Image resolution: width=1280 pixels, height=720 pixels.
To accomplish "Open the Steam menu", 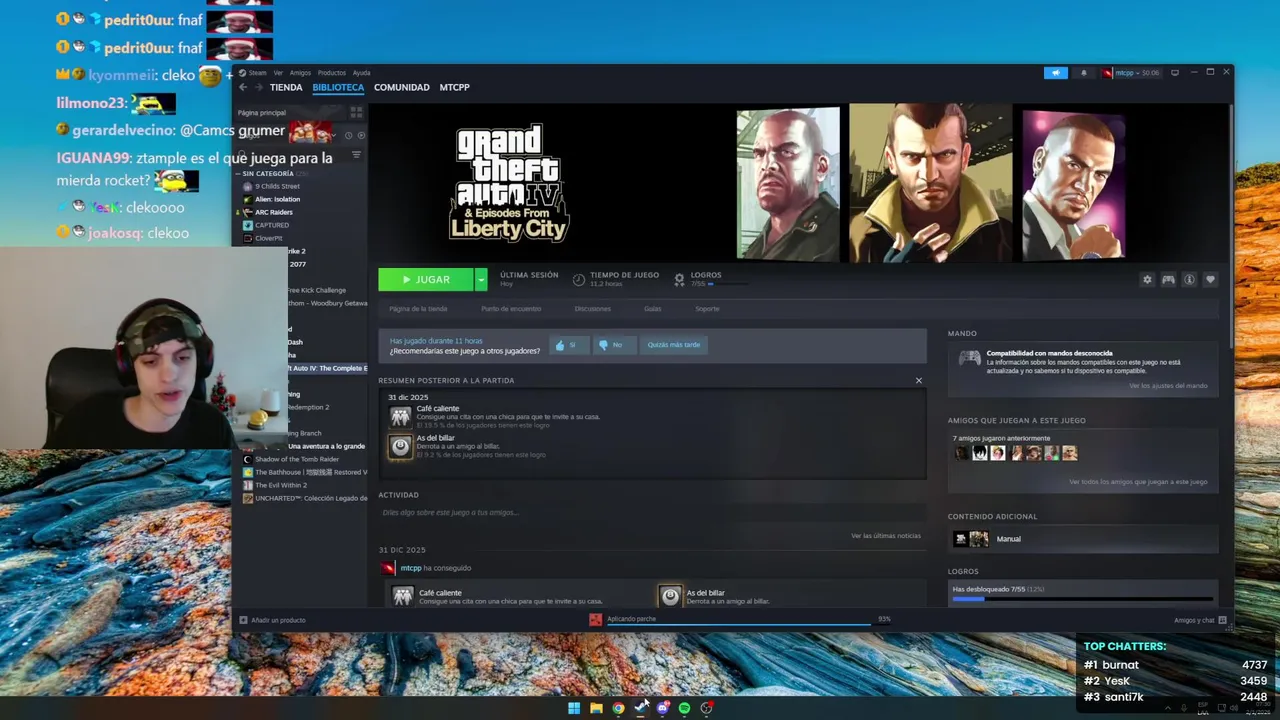I will 257,72.
